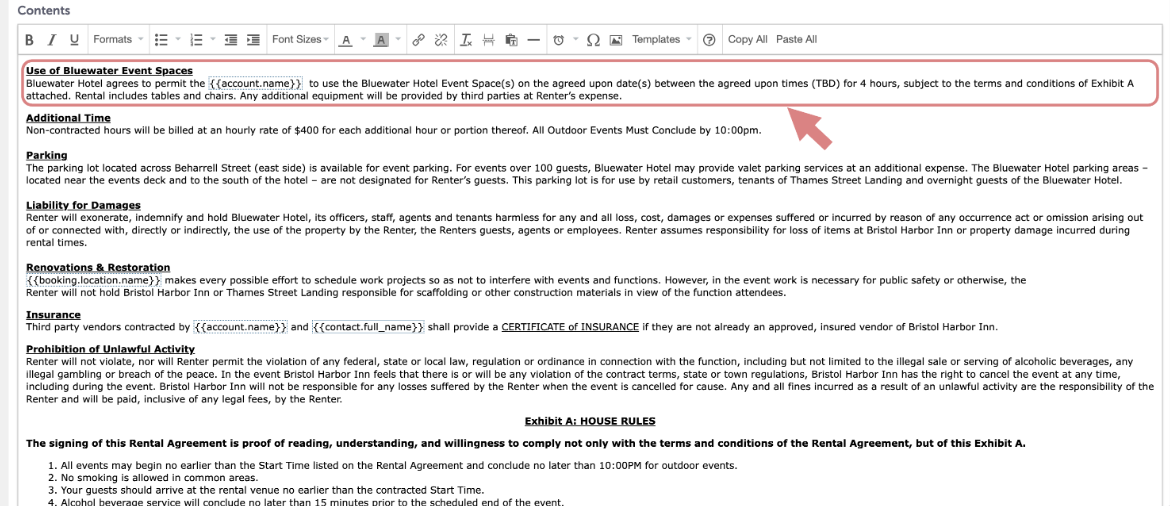
Task: Click the 'Exhibit A: HOUSE RULES' heading
Action: 590,421
